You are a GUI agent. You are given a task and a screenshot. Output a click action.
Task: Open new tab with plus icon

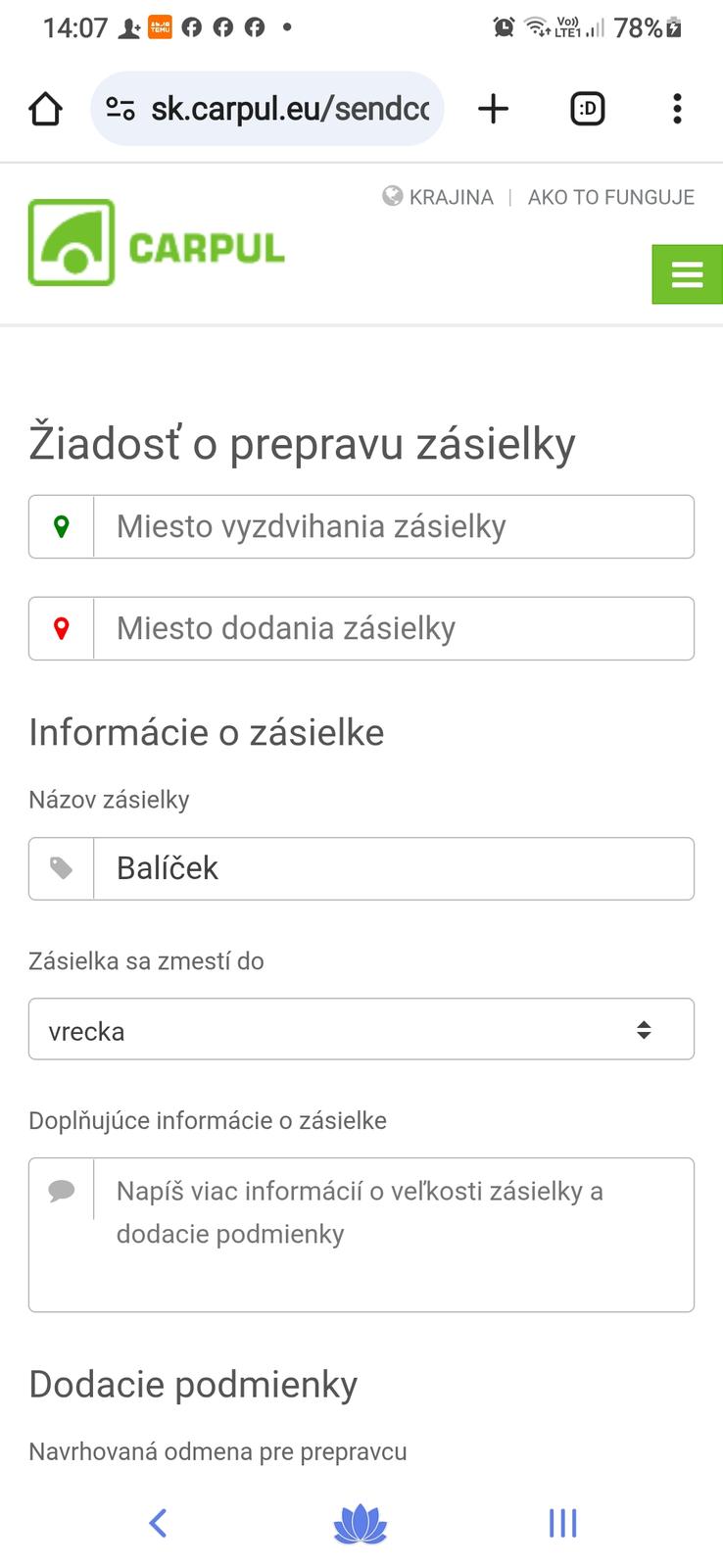click(494, 109)
